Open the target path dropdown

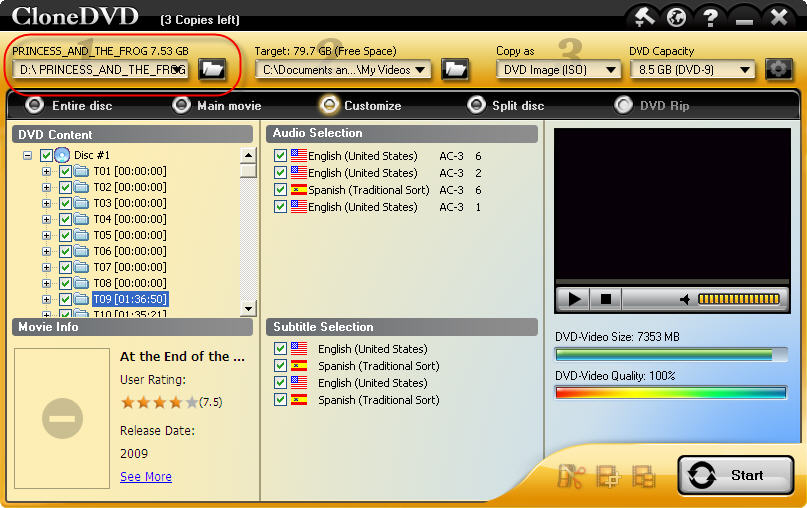(420, 69)
